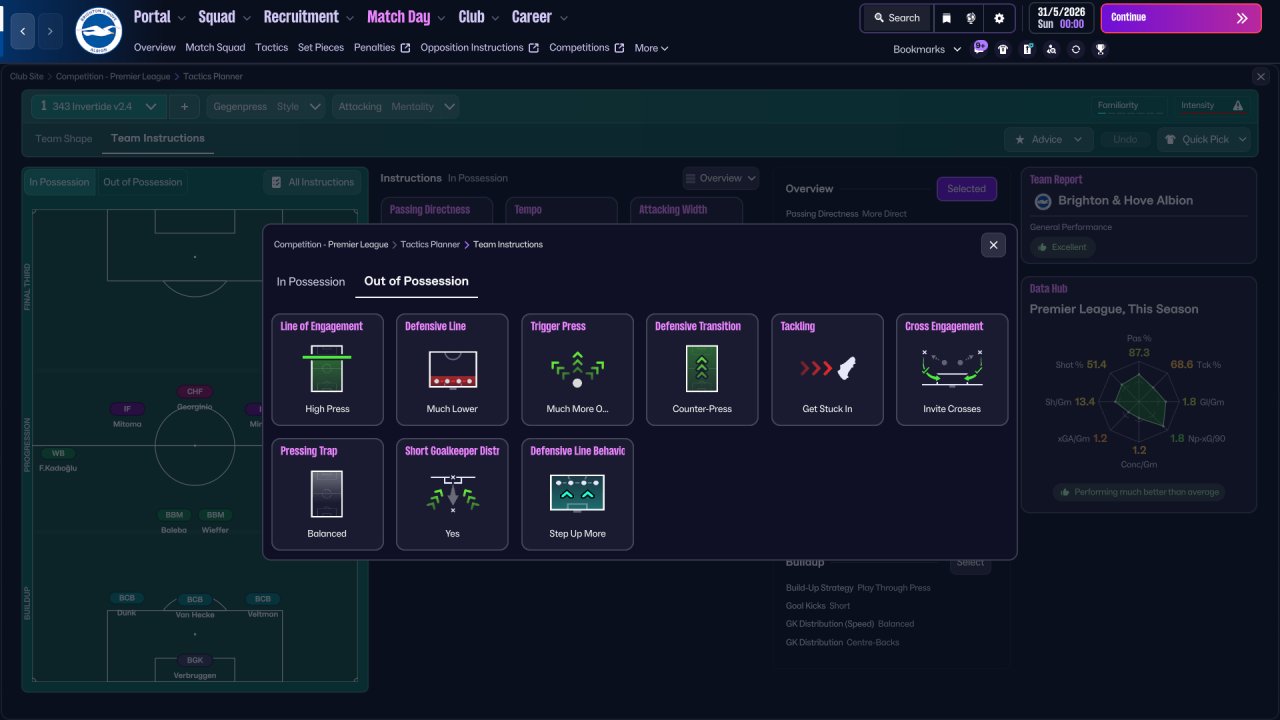The width and height of the screenshot is (1280, 720).
Task: Open the Tactics submenu item
Action: tap(272, 48)
